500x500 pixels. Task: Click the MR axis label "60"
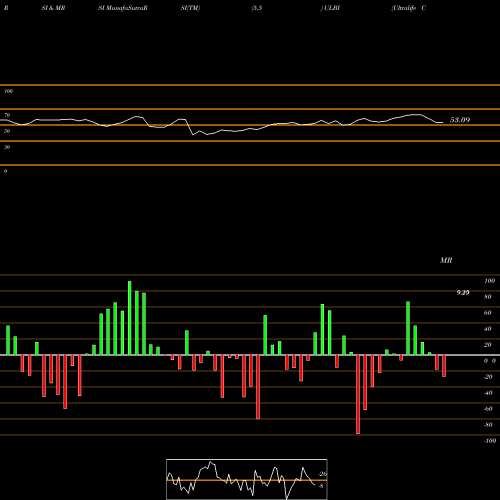488,313
